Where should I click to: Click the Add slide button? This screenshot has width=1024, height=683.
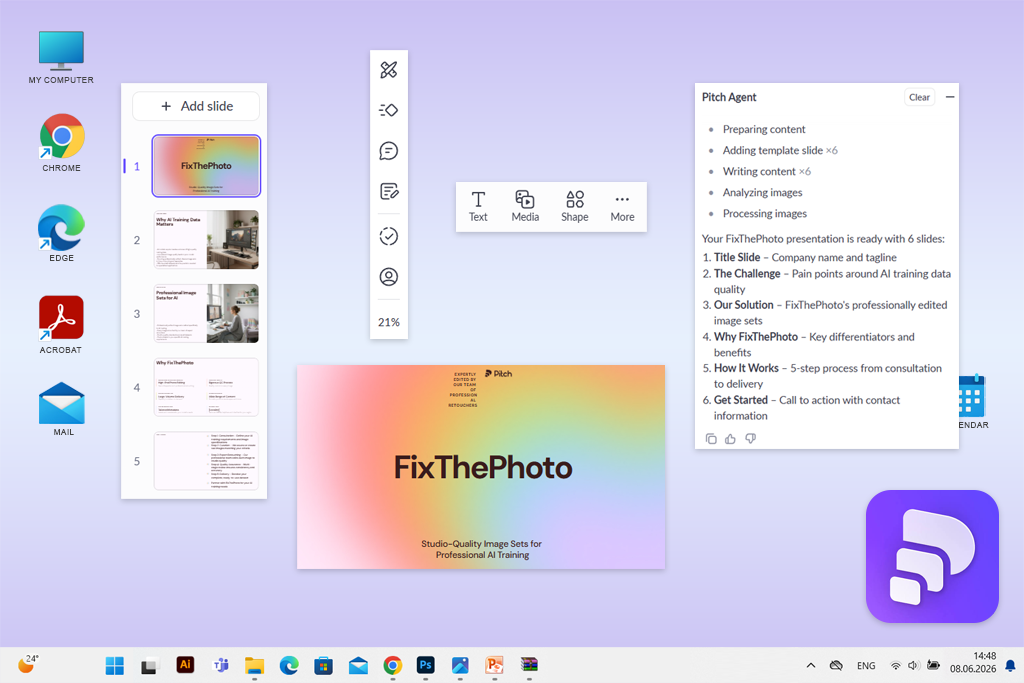point(196,106)
